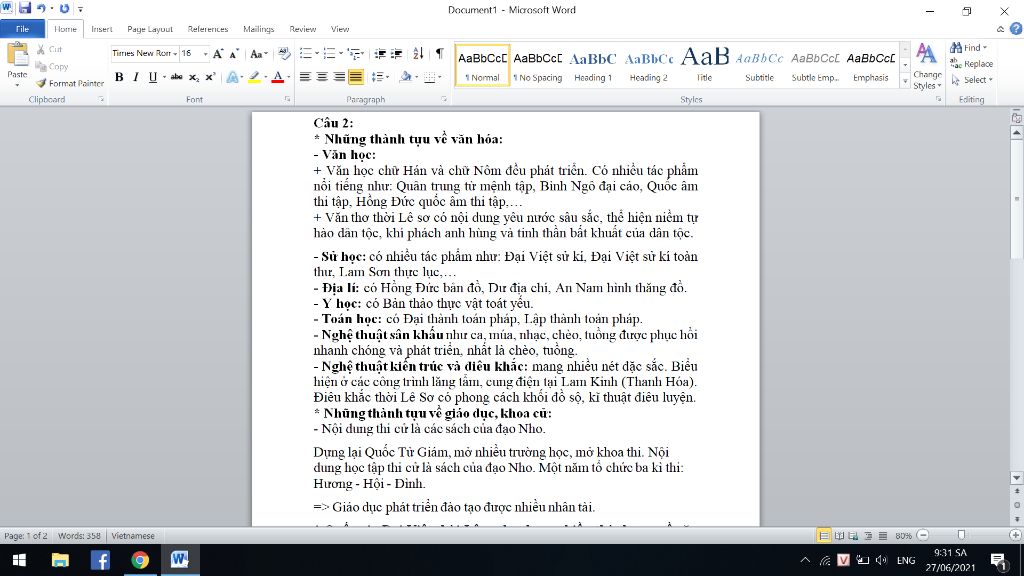Open the File tab
This screenshot has width=1024, height=576.
(22, 29)
